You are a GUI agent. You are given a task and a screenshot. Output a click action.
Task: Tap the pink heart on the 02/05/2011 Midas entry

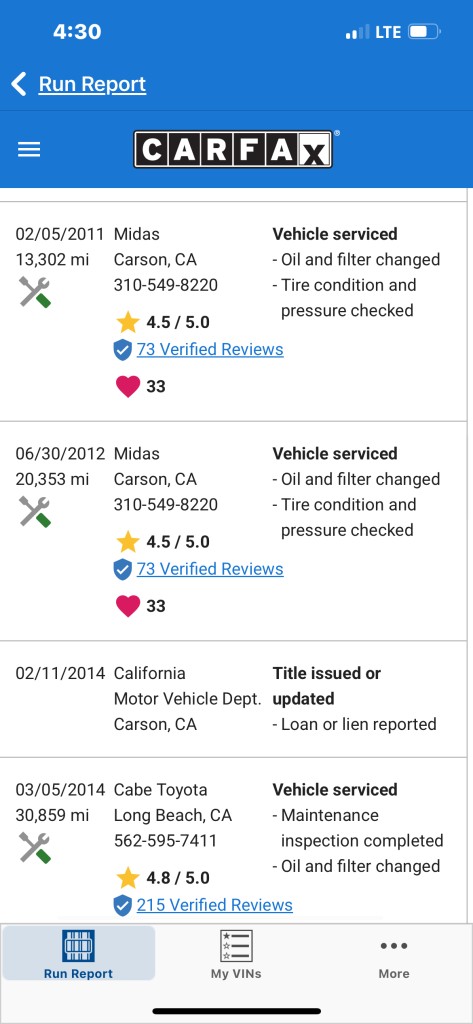pos(128,387)
